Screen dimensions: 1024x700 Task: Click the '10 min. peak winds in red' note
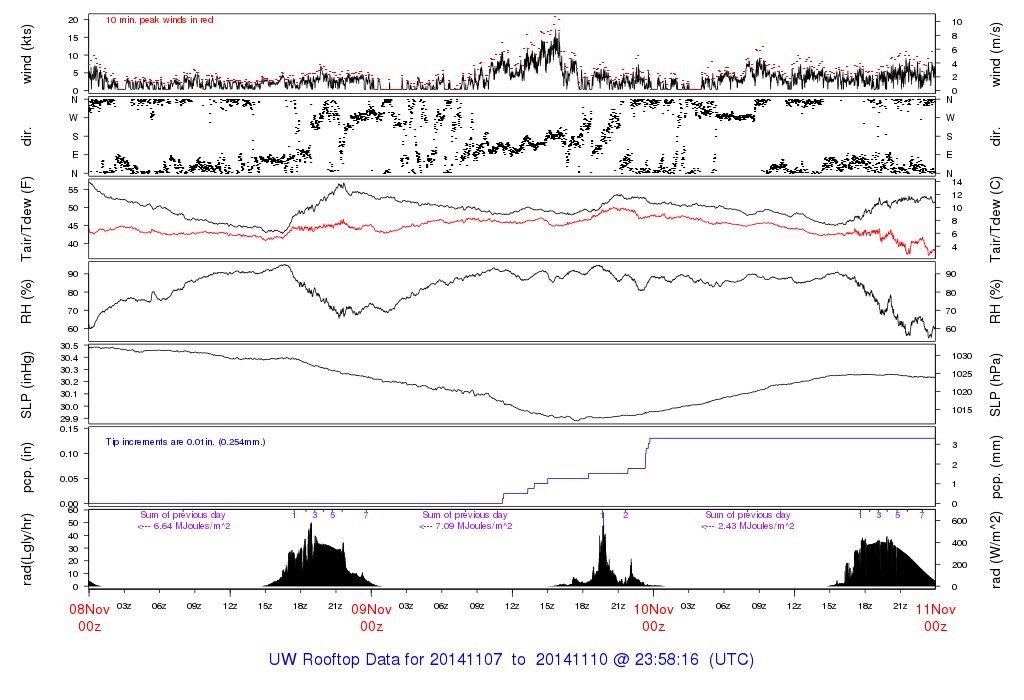coord(159,20)
